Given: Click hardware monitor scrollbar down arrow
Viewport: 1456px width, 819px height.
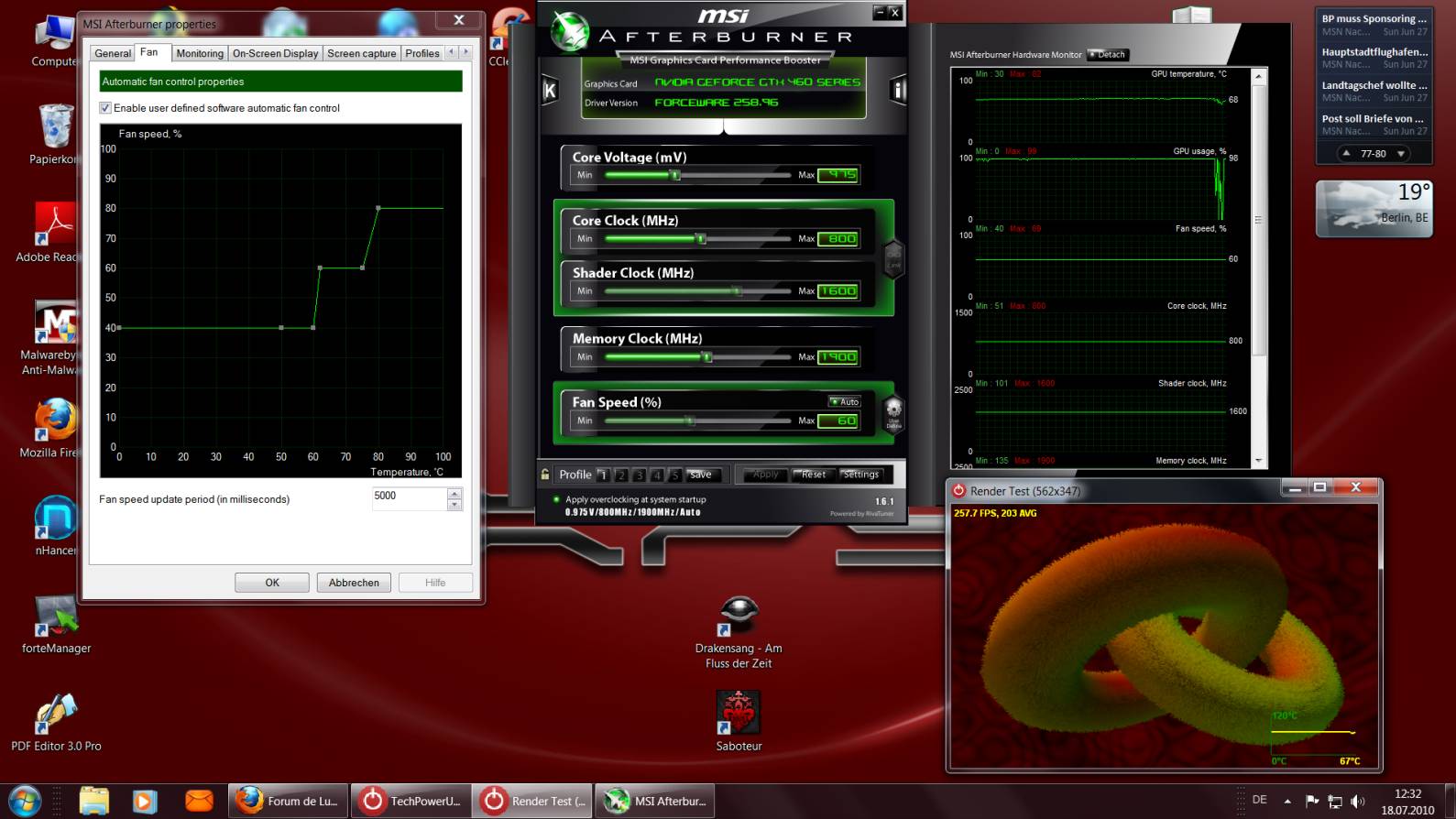Looking at the screenshot, I should tap(1258, 461).
